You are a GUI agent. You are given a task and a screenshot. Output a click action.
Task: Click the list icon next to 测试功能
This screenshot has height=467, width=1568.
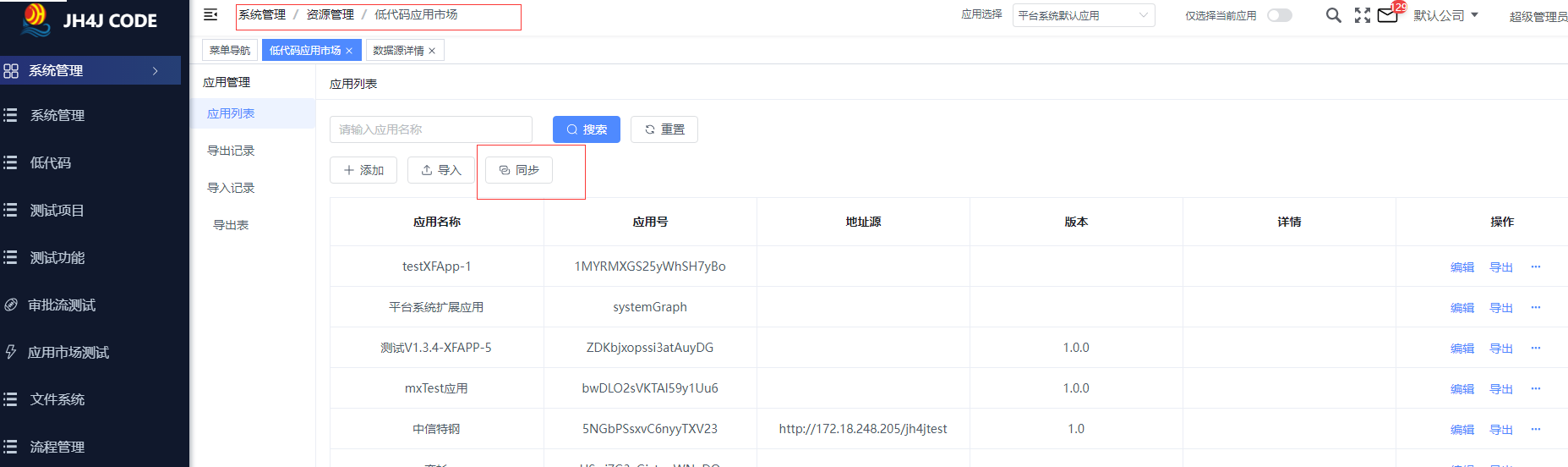pos(10,257)
